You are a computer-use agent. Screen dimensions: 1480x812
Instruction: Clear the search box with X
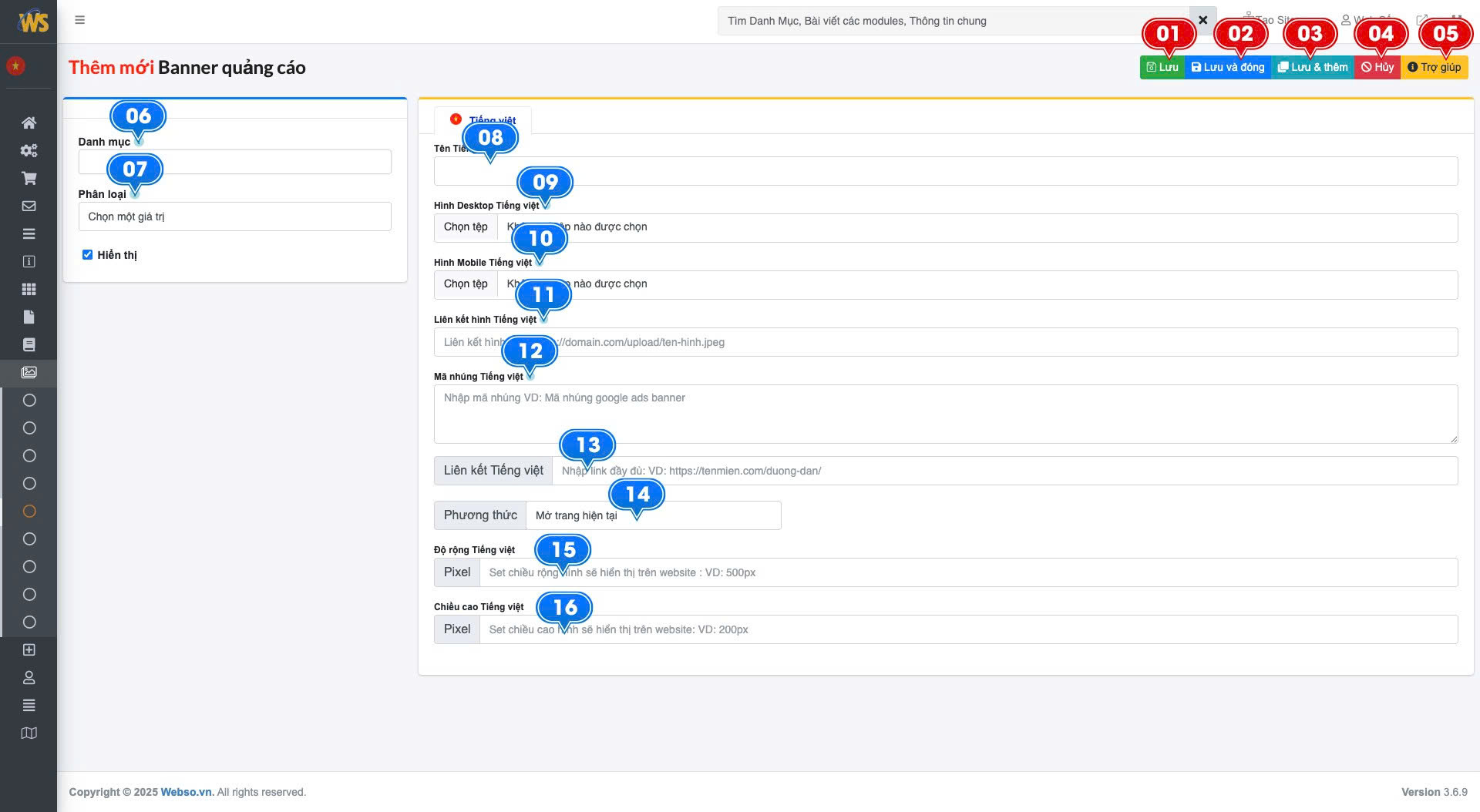point(1202,20)
